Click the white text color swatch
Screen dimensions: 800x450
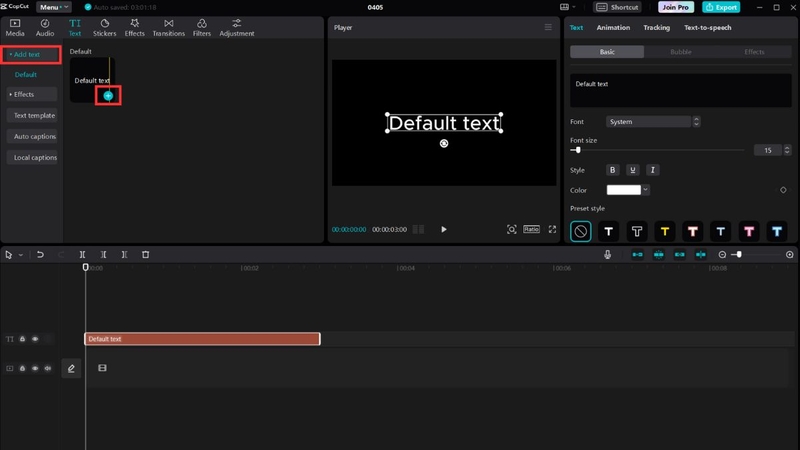point(623,190)
